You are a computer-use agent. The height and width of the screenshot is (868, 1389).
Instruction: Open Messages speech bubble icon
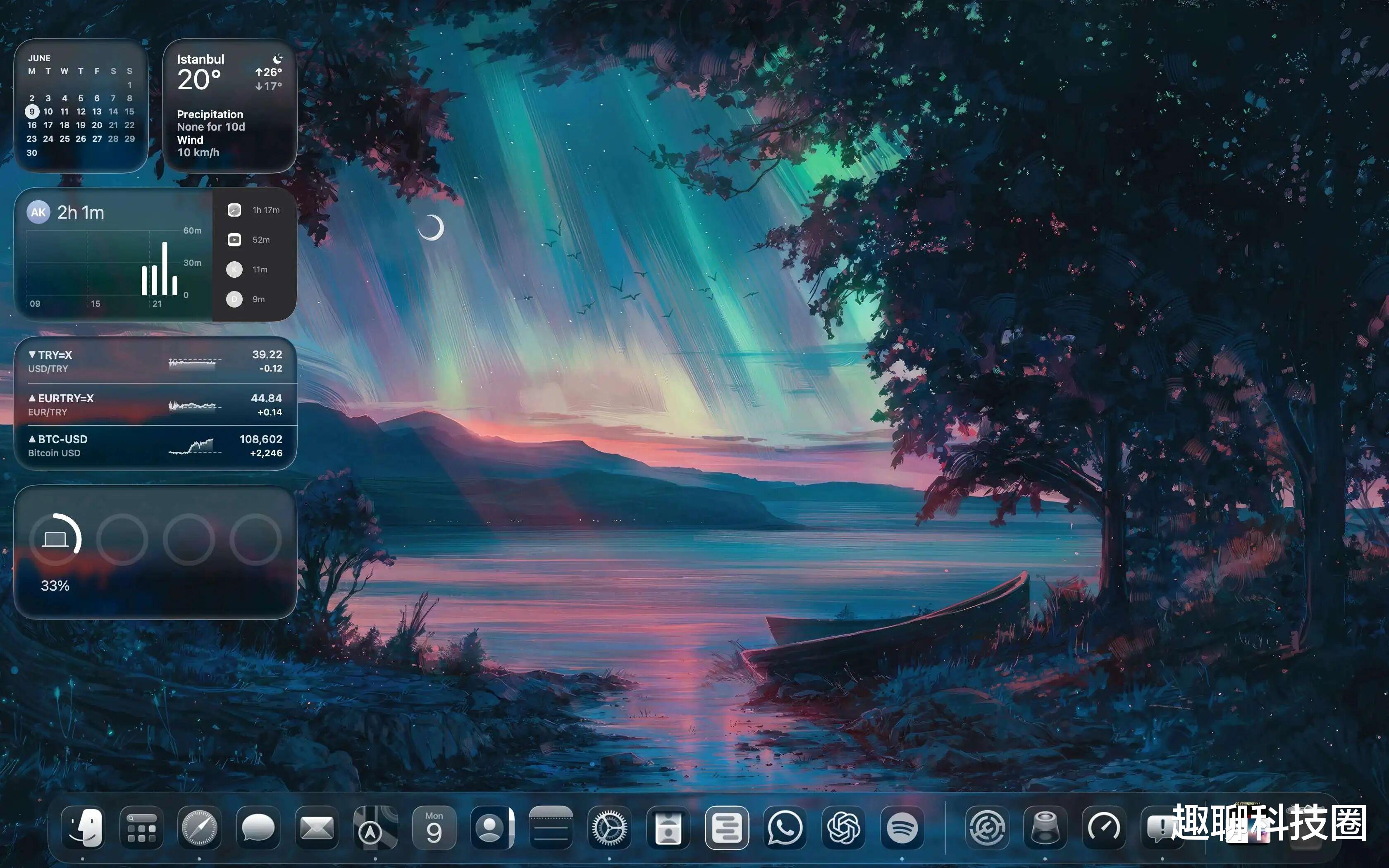coord(258,828)
